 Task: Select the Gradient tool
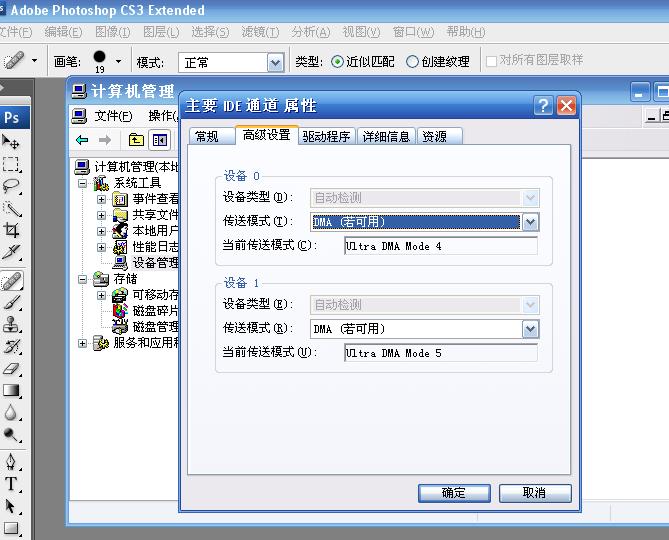point(12,391)
